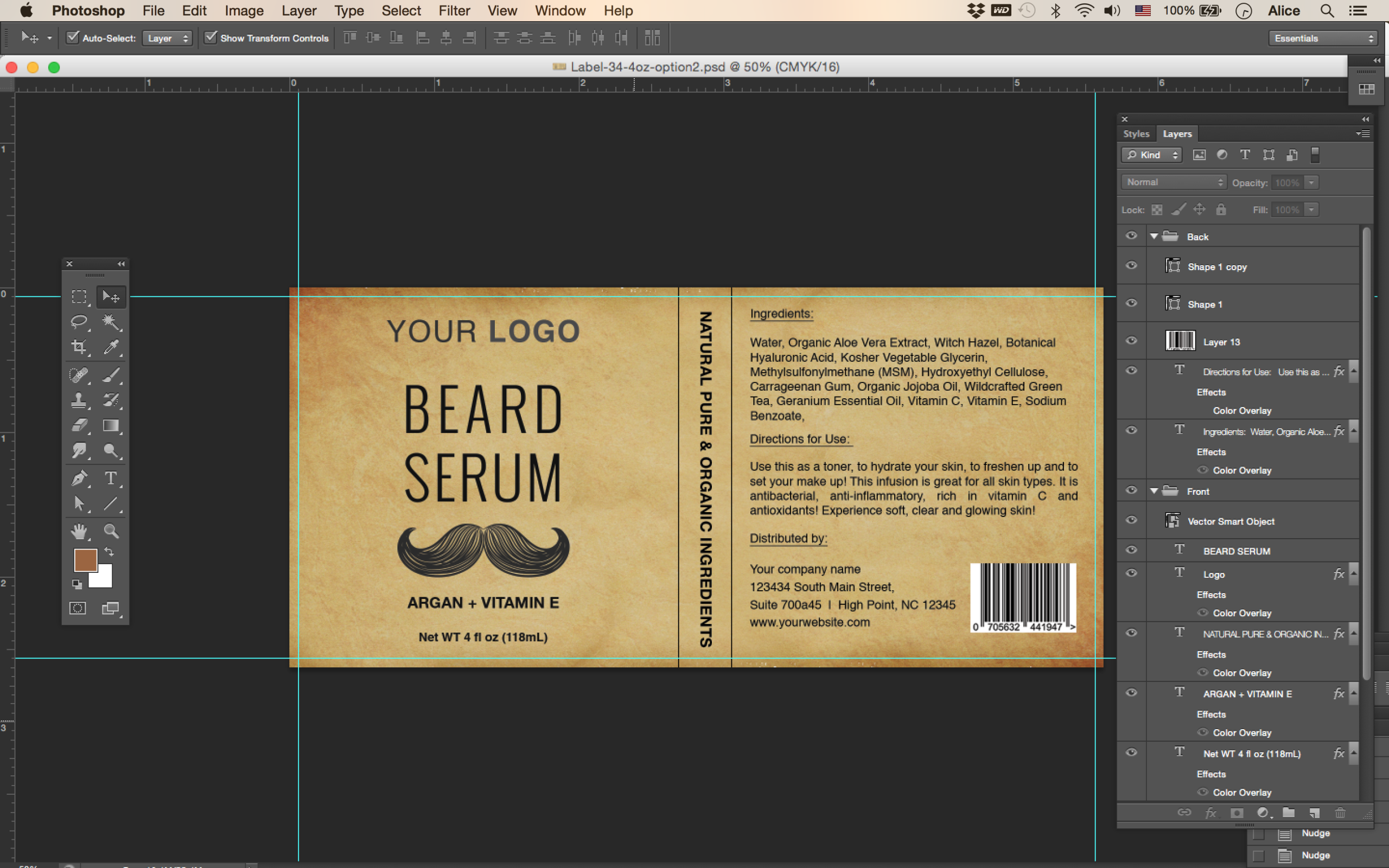The height and width of the screenshot is (868, 1389).
Task: Select the Horizontal Type tool
Action: pyautogui.click(x=111, y=477)
